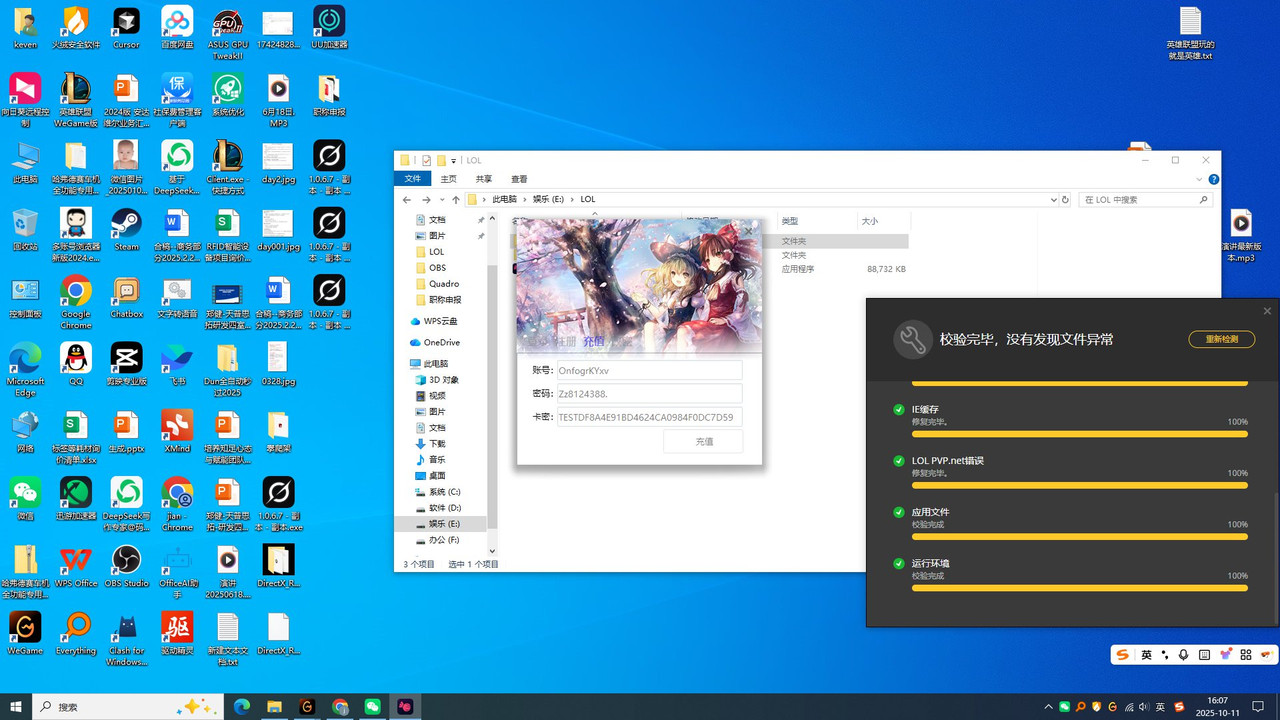Click 重新检测 button in repair tool
Image resolution: width=1280 pixels, height=720 pixels.
1221,339
